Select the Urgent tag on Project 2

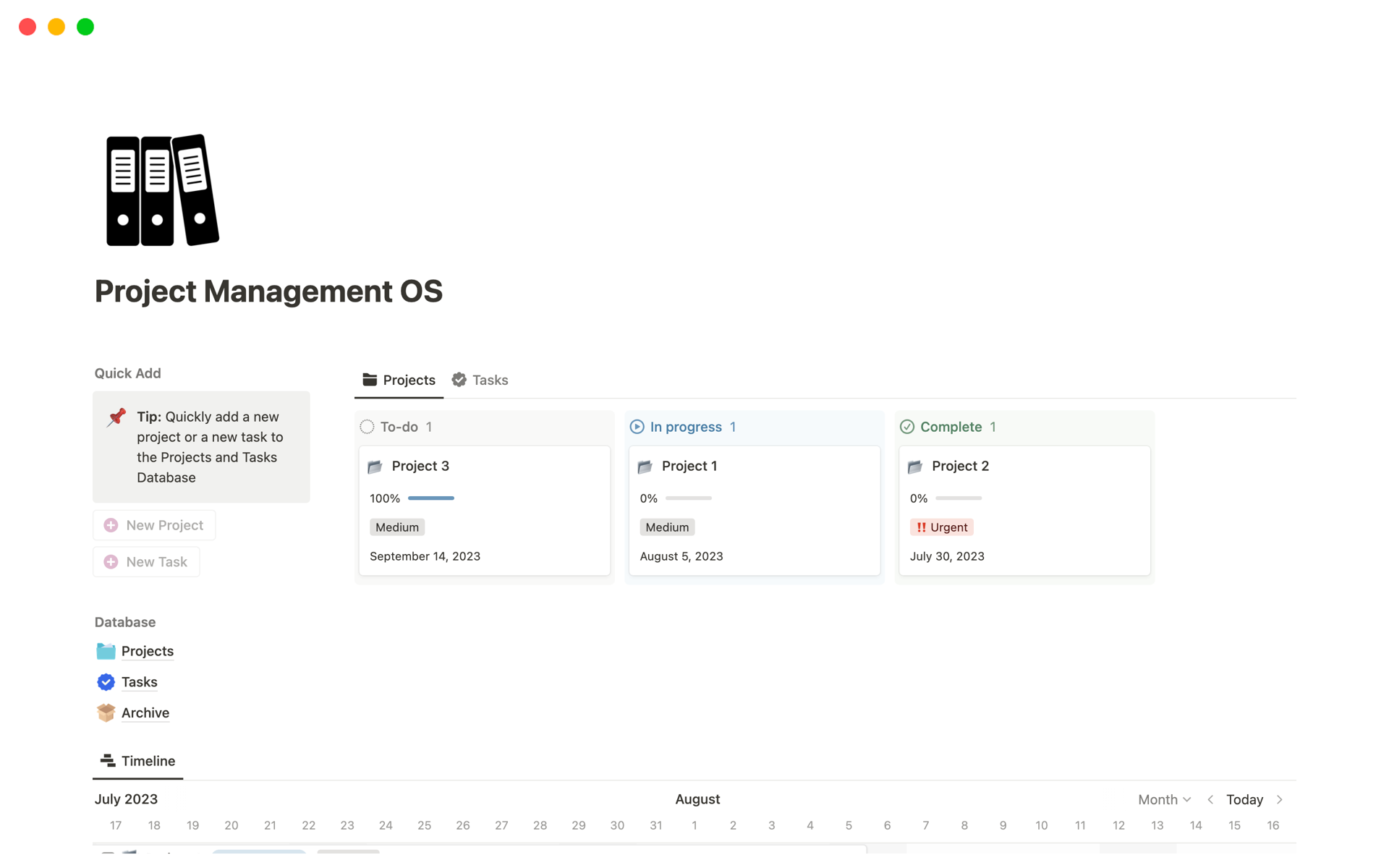tap(941, 527)
